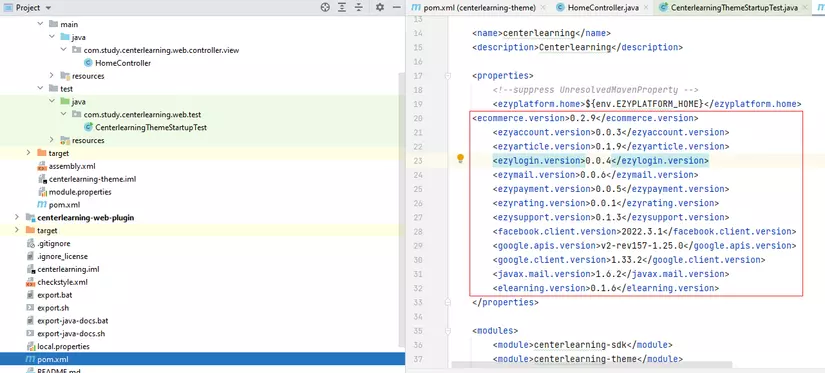Viewport: 825px width, 373px height.
Task: Select module.properties file
Action: (x=80, y=192)
